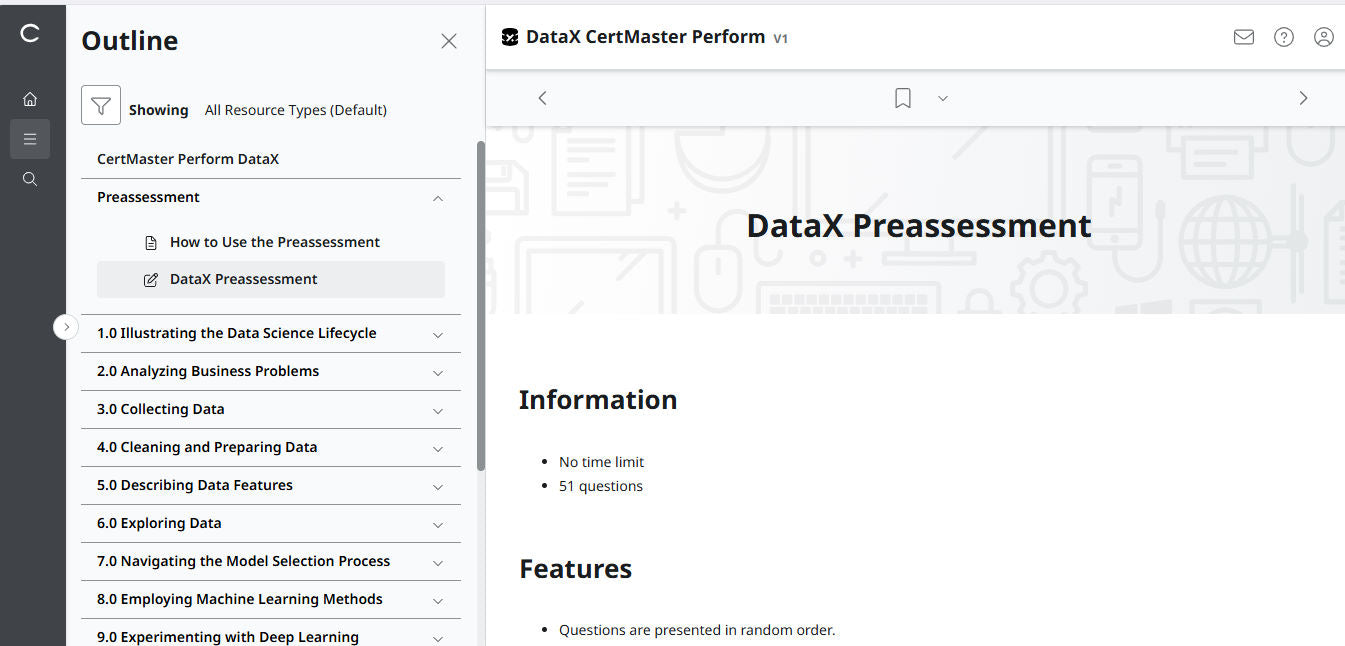Image resolution: width=1345 pixels, height=646 pixels.
Task: Expand 3.0 Collecting Data section
Action: click(438, 410)
